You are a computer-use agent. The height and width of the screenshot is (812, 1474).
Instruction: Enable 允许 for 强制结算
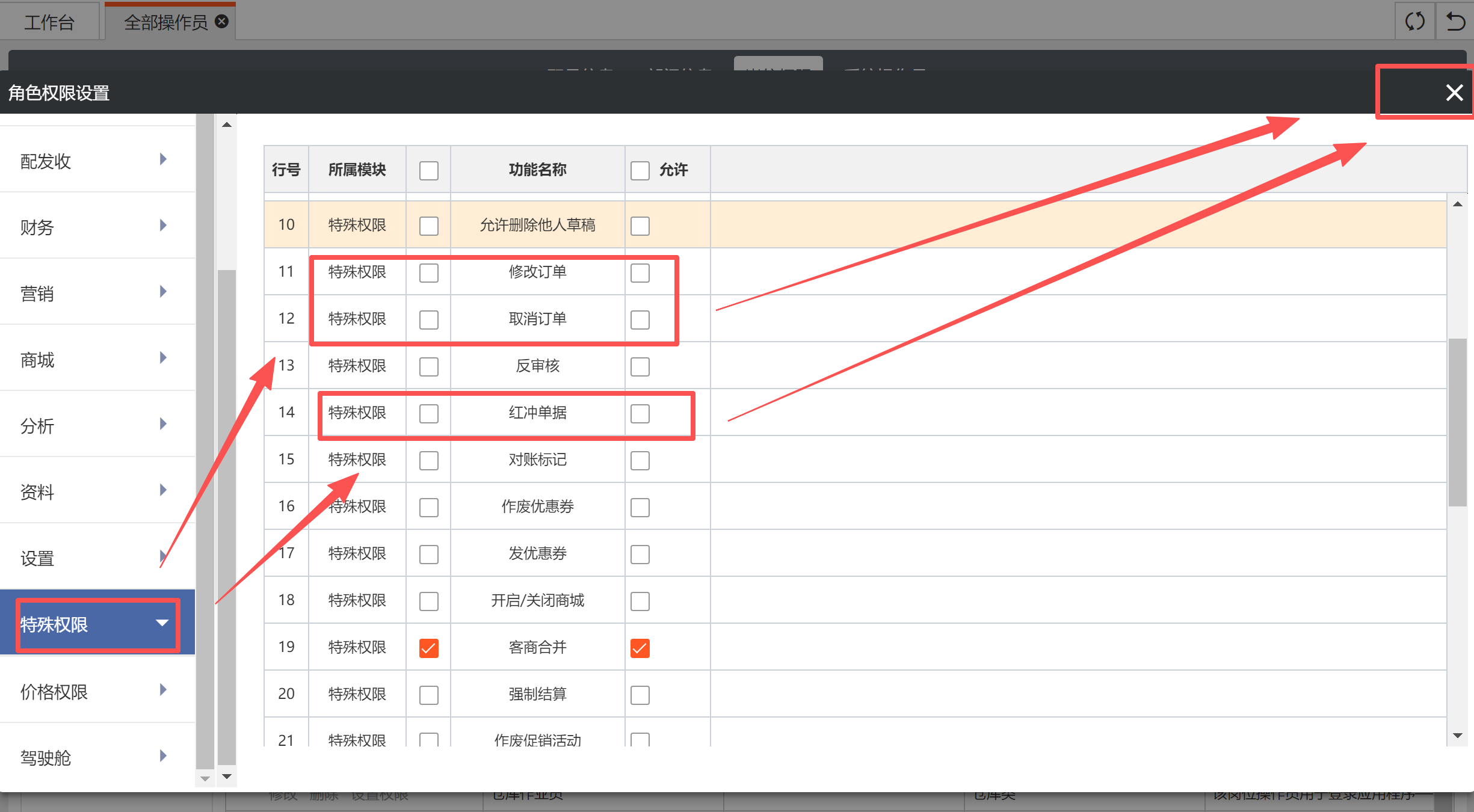click(640, 695)
